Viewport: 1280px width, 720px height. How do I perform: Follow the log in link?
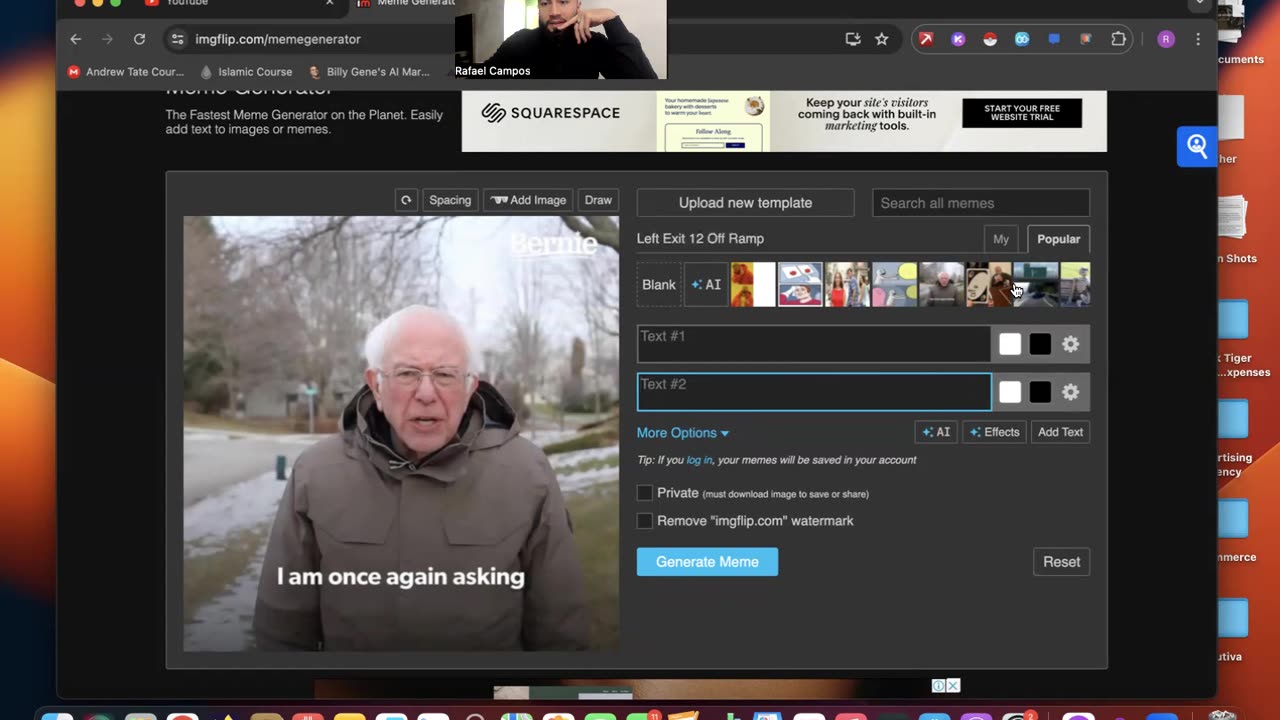pyautogui.click(x=699, y=460)
